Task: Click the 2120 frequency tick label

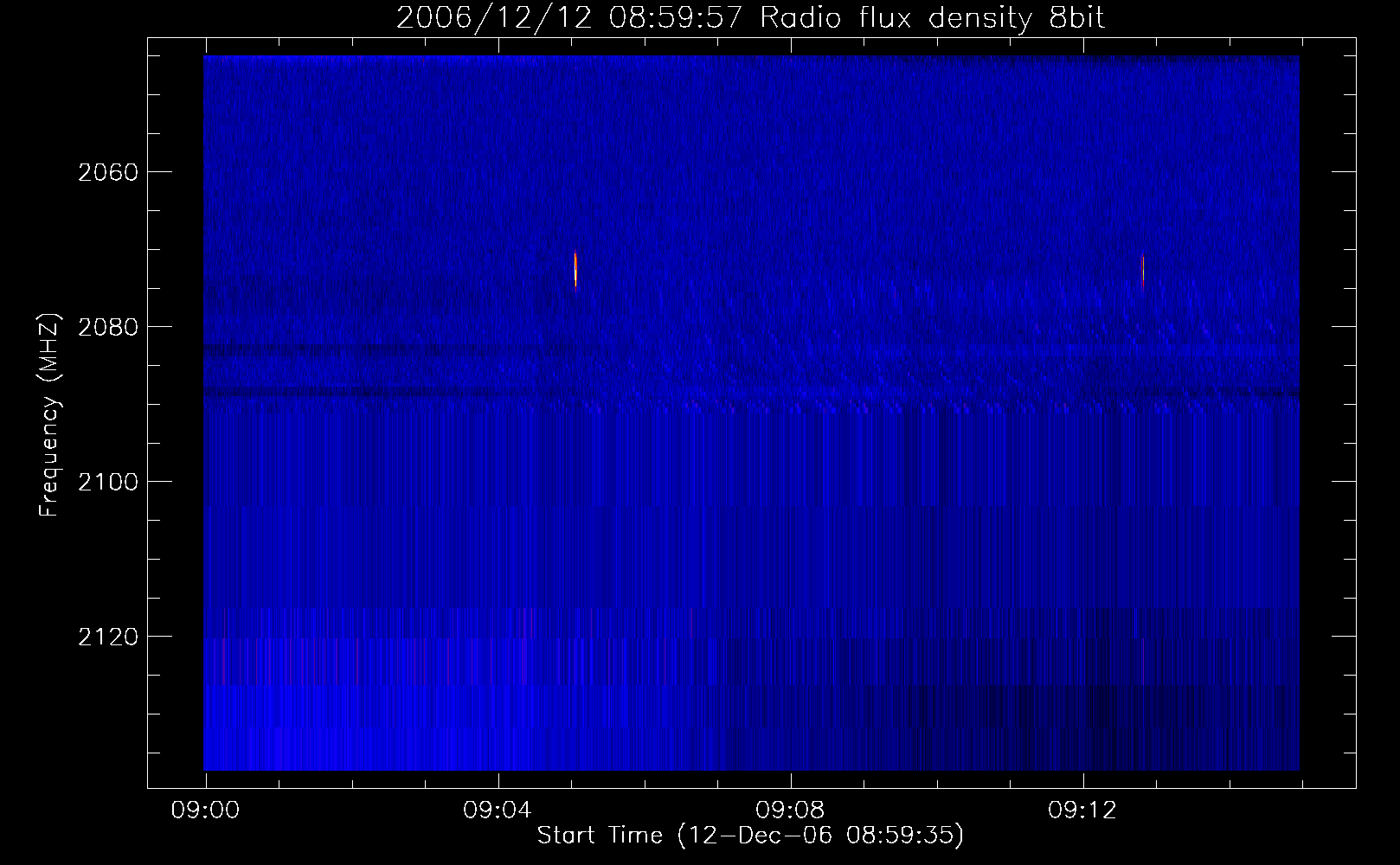Action: pyautogui.click(x=107, y=637)
